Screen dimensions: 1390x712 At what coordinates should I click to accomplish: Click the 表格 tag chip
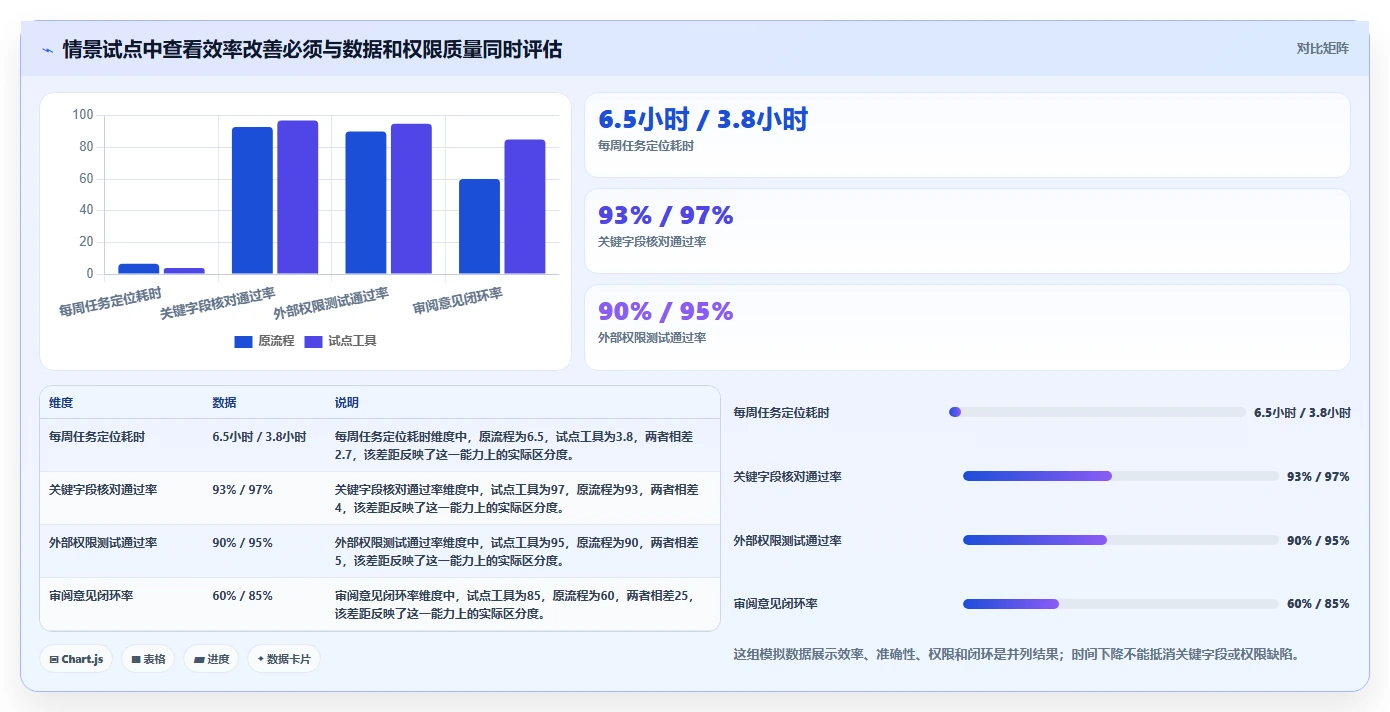(x=149, y=659)
